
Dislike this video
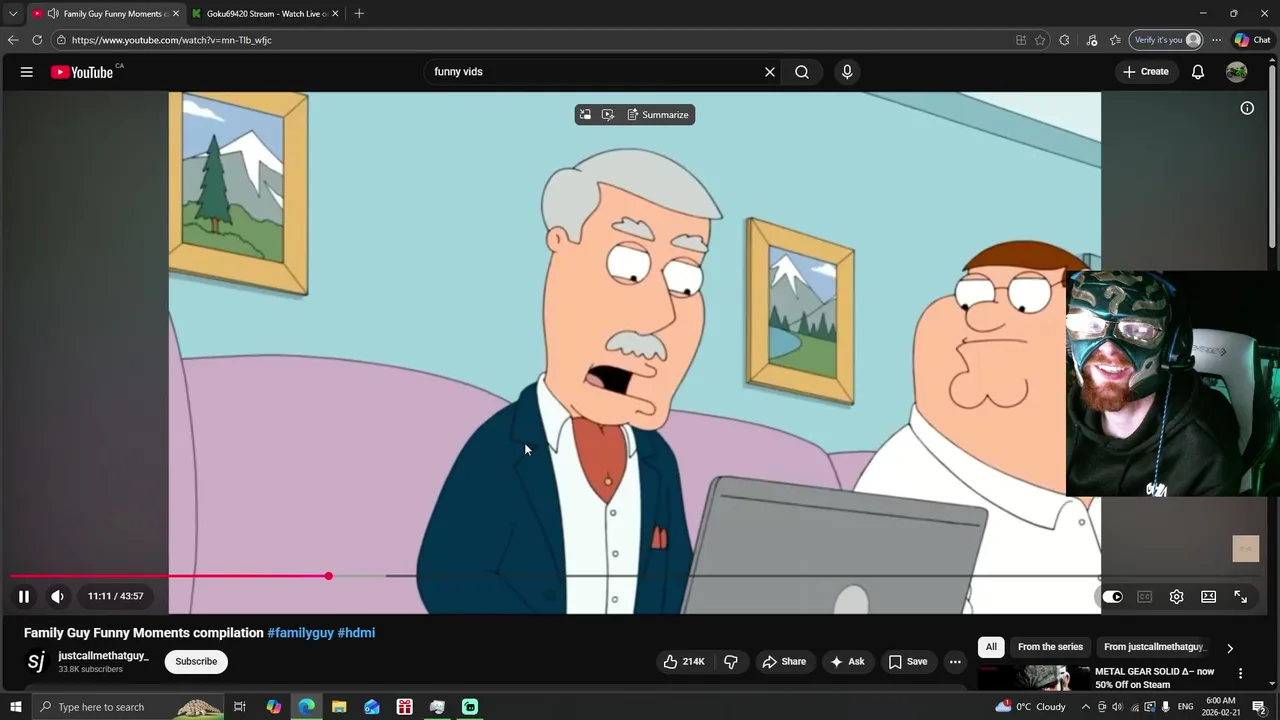(731, 662)
